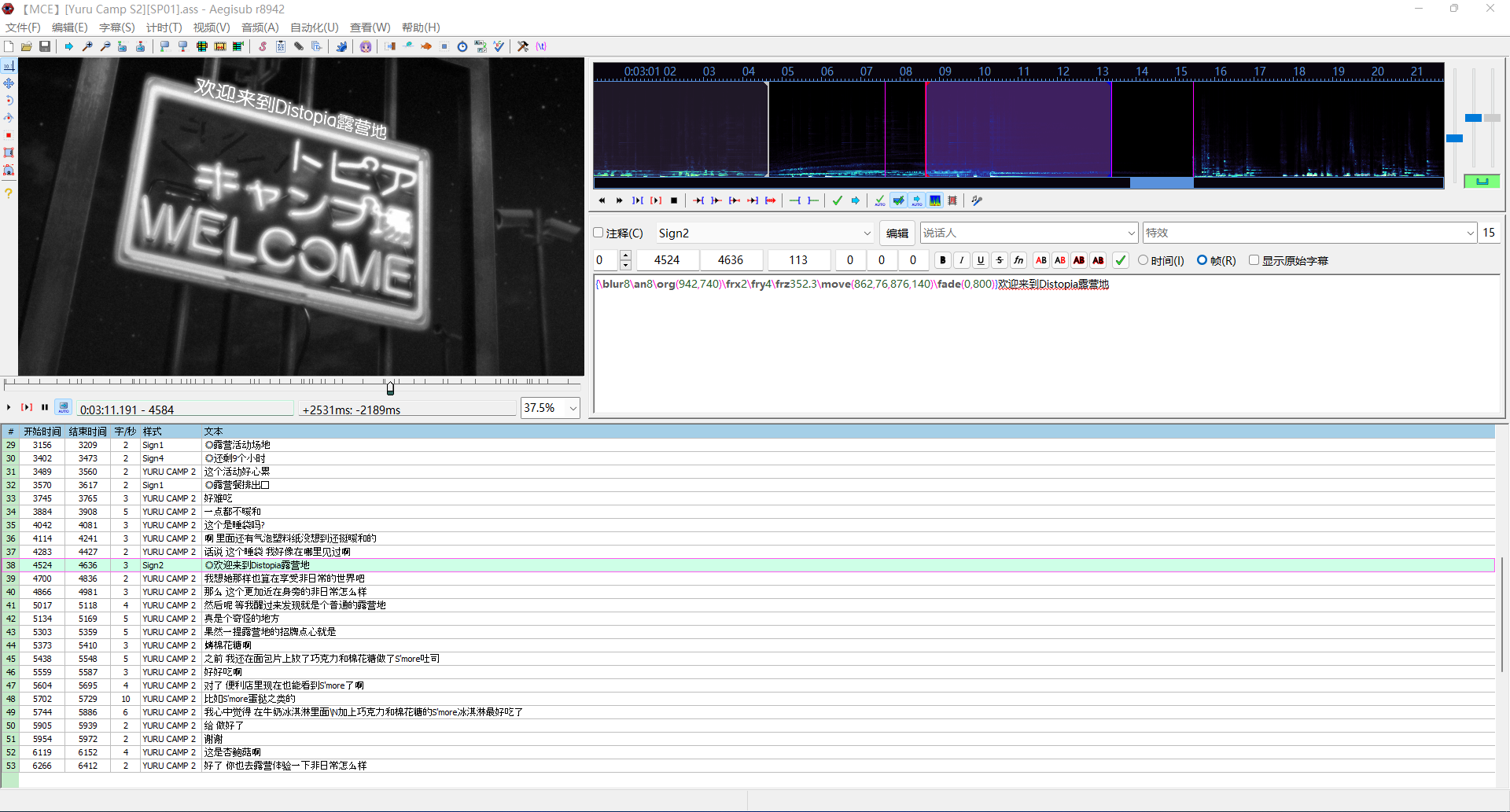Viewport: 1510px width, 812px height.
Task: Open karaoke mode (microphone icon)
Action: 977,200
